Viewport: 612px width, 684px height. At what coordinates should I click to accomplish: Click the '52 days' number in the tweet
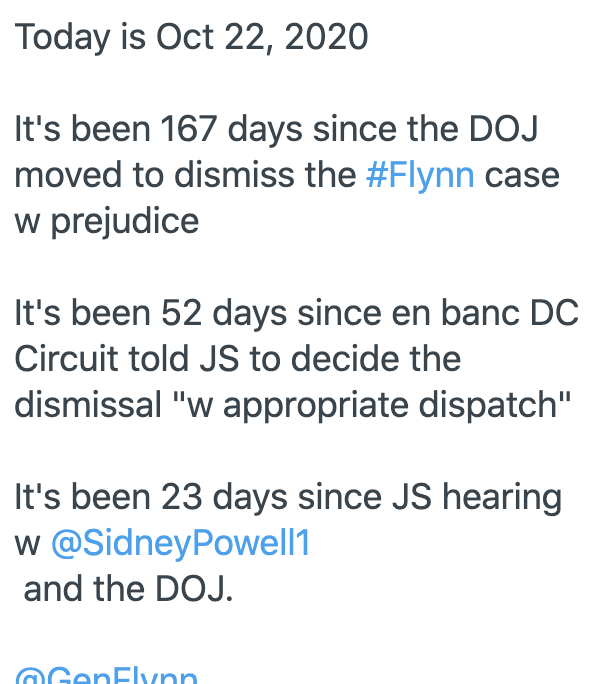[x=224, y=314]
